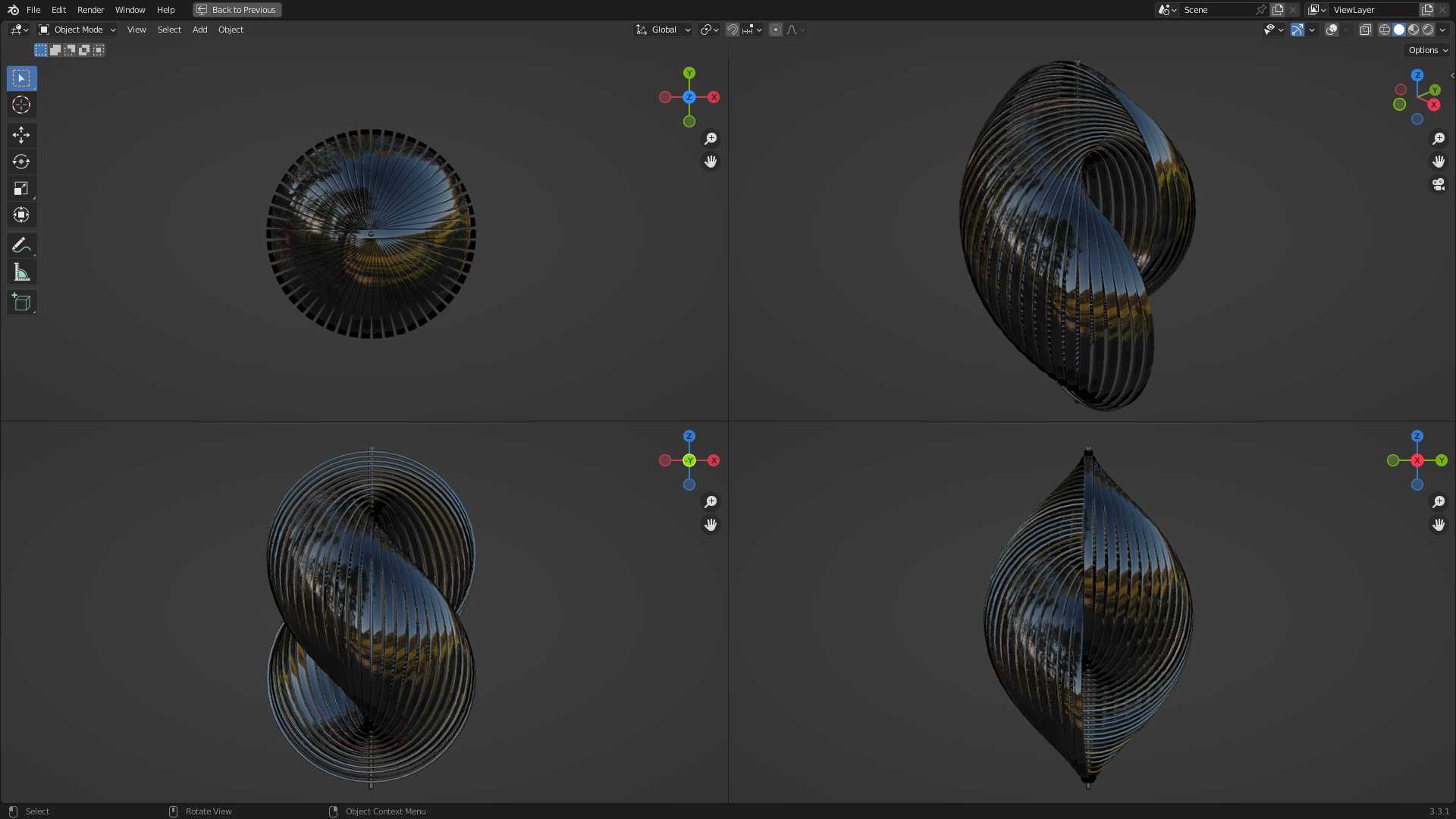Create a new Scene copy
Viewport: 1456px width, 819px height.
click(1278, 10)
